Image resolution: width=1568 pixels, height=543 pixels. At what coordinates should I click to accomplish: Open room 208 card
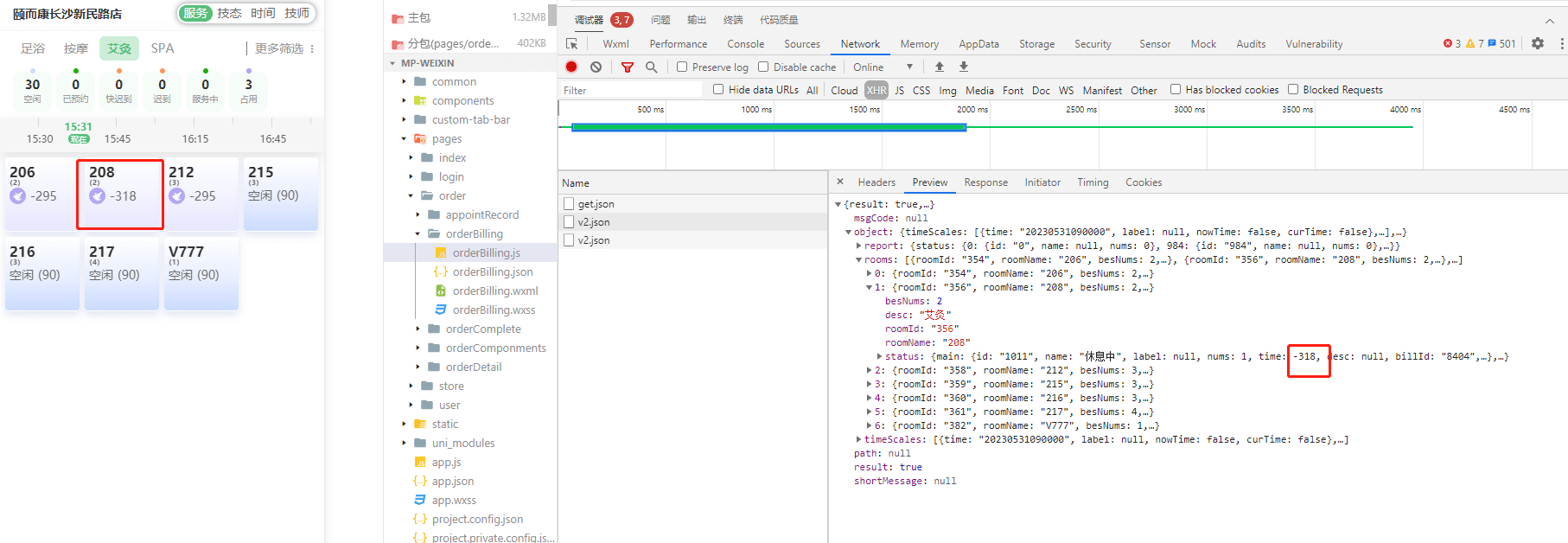click(120, 194)
